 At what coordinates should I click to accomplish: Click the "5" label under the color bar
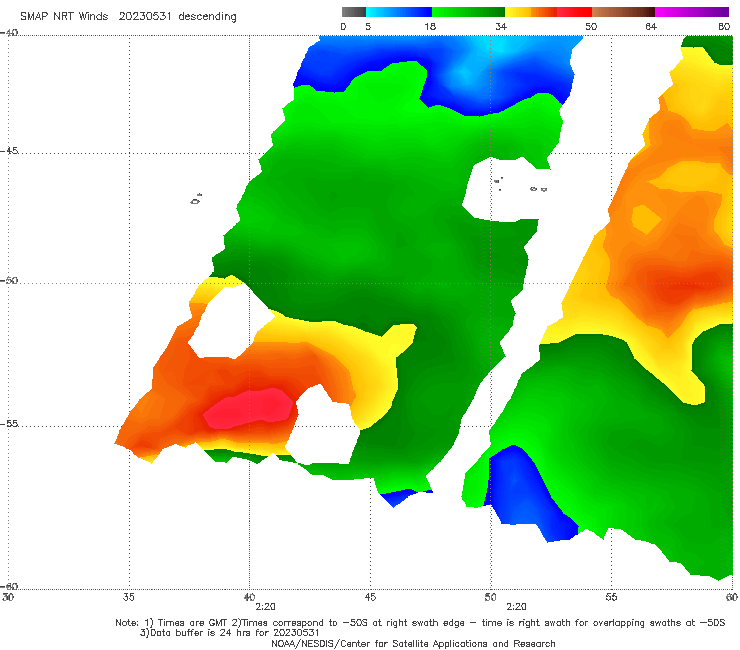(368, 26)
